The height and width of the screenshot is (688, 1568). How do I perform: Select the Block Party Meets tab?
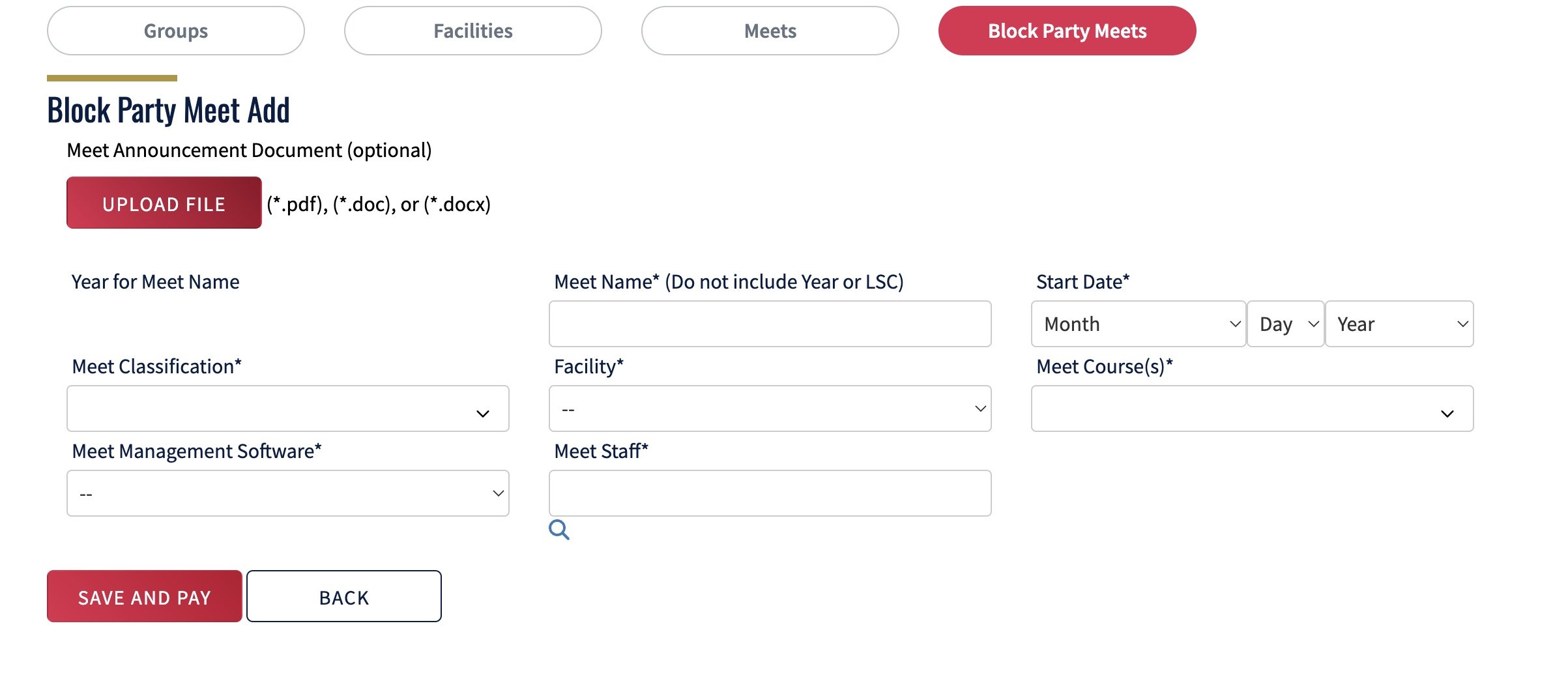click(1067, 31)
